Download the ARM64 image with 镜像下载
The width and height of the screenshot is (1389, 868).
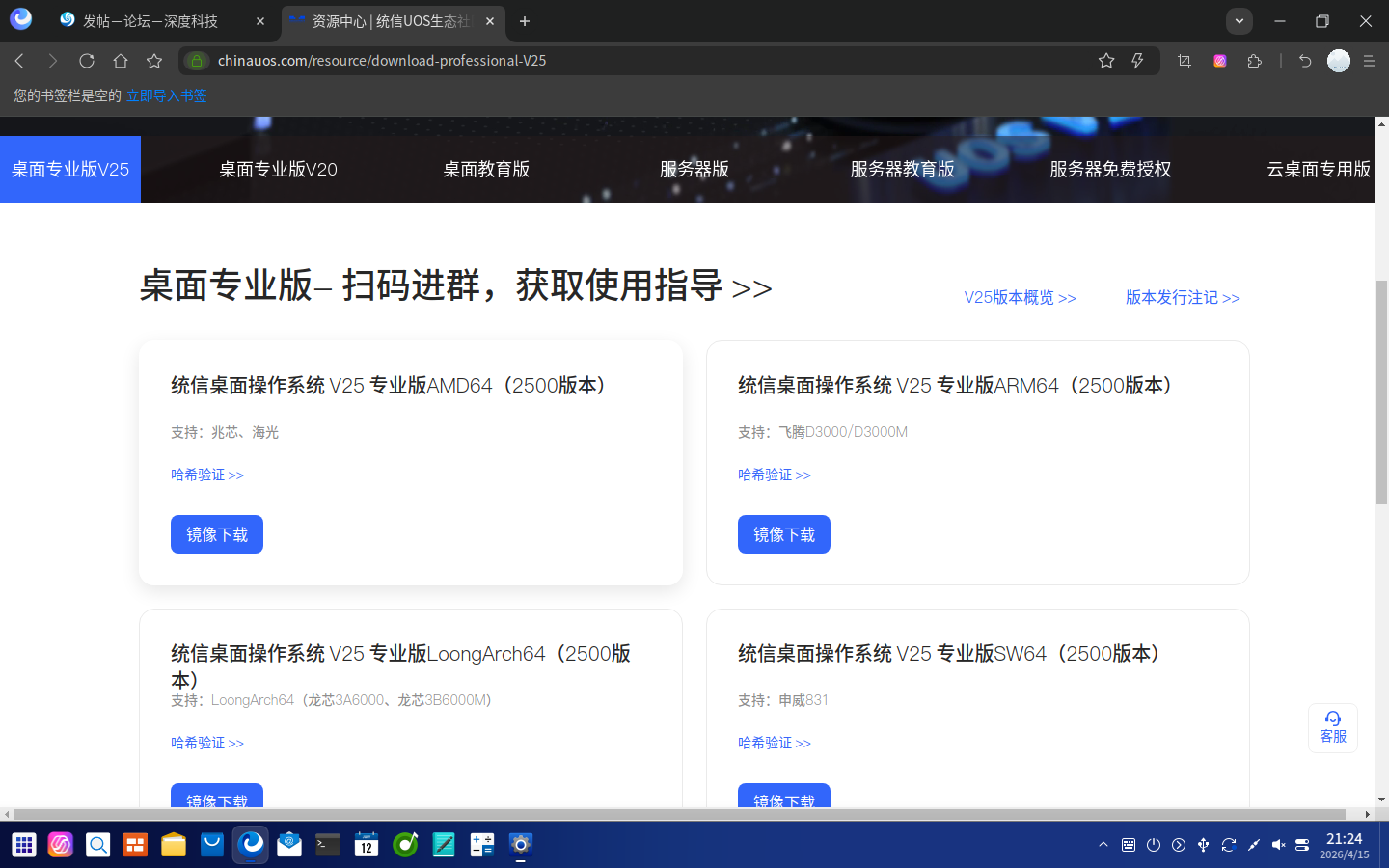pyautogui.click(x=784, y=534)
